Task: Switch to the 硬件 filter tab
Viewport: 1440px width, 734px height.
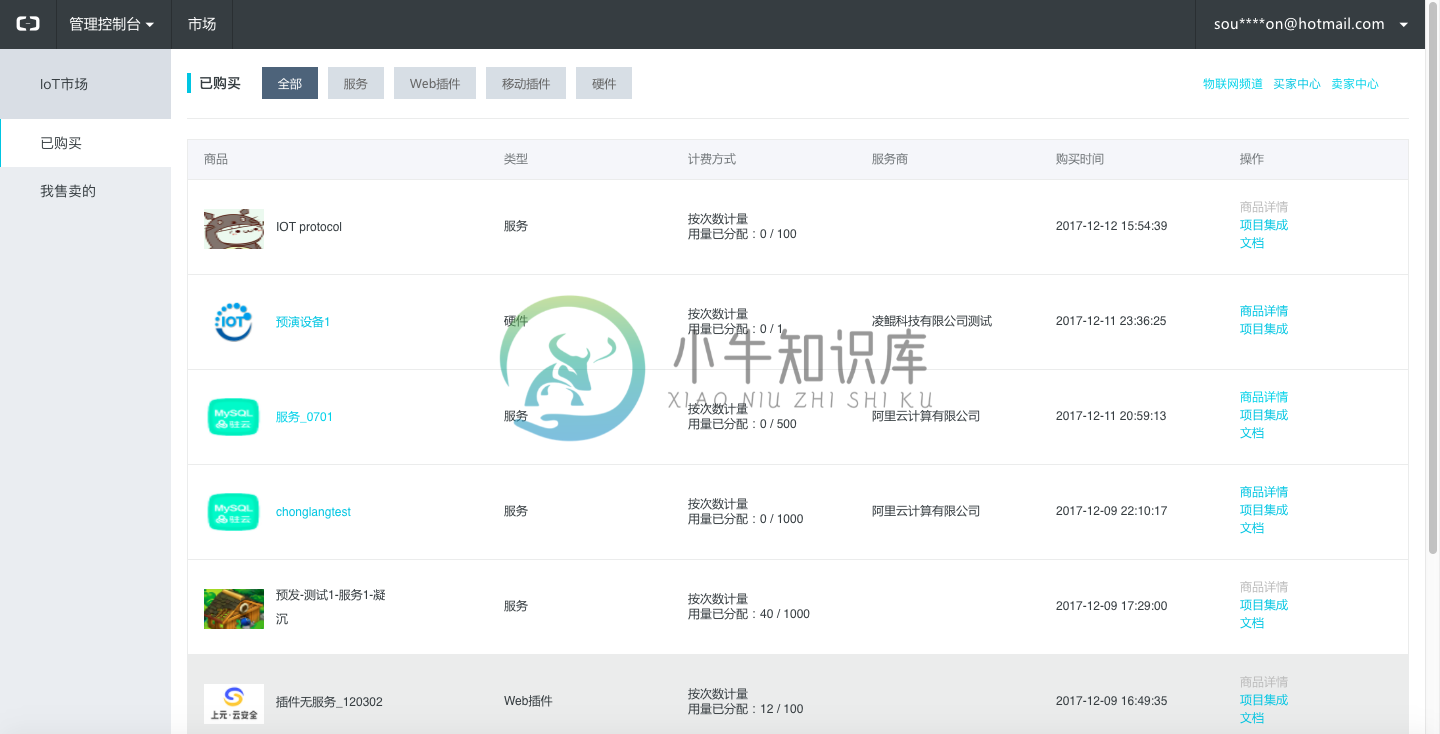Action: [x=604, y=84]
